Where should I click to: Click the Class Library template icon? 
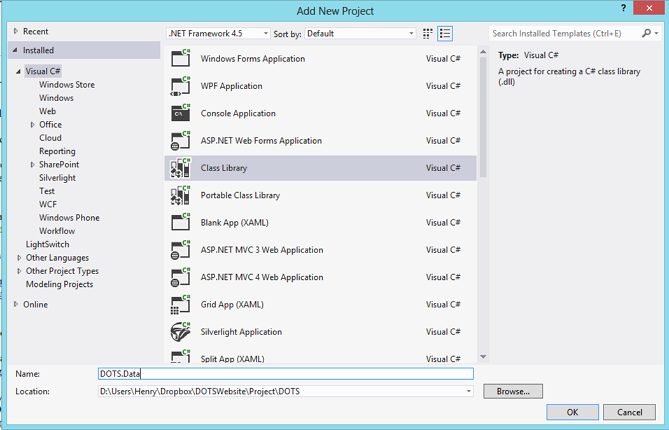(180, 168)
